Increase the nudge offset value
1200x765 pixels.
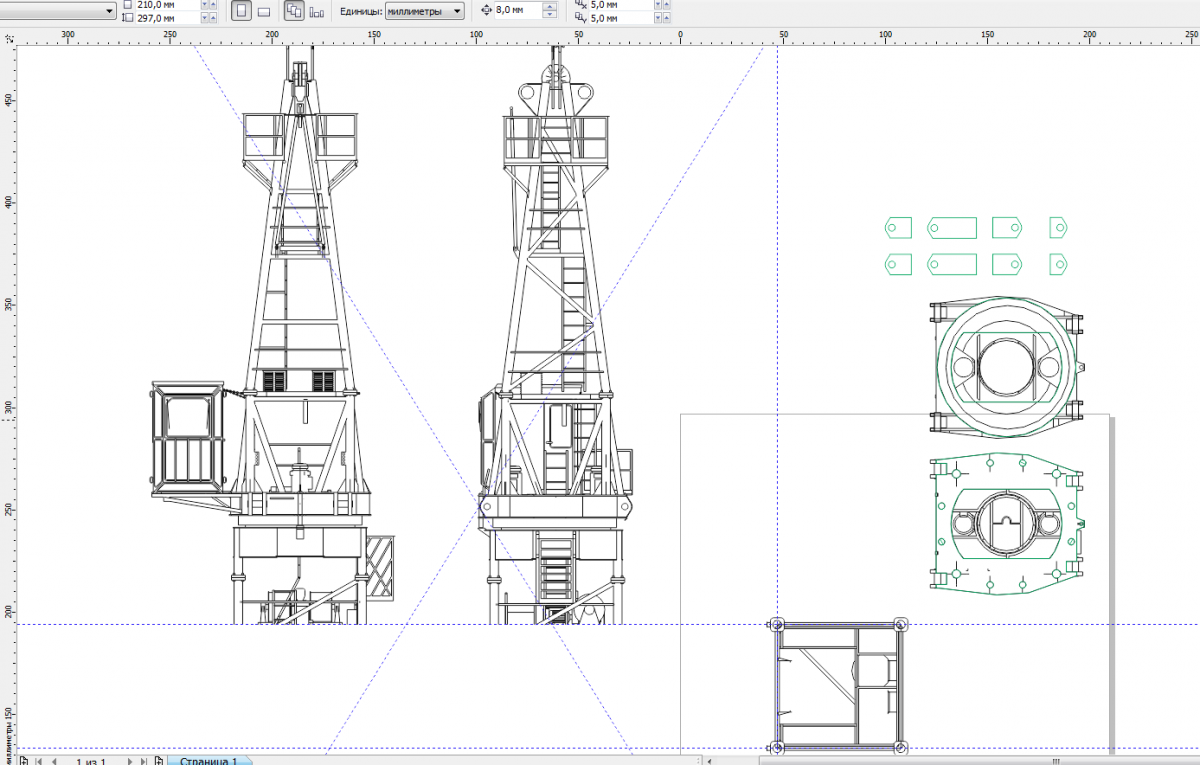(x=550, y=6)
